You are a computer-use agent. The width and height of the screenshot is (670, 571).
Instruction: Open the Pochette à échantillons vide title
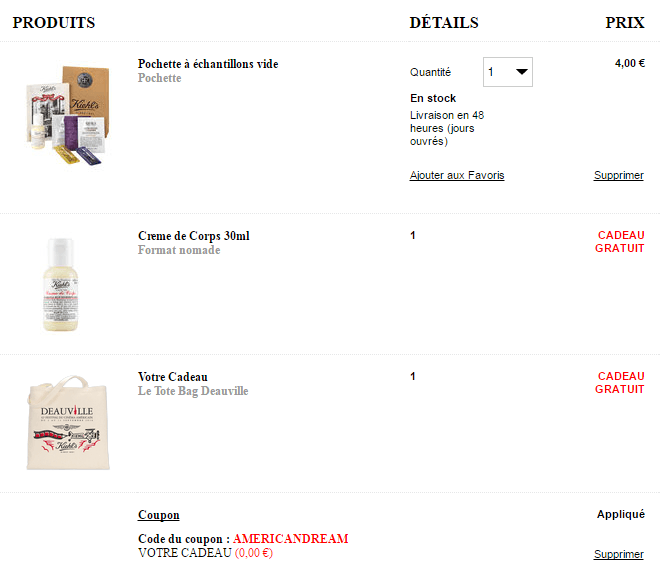208,64
